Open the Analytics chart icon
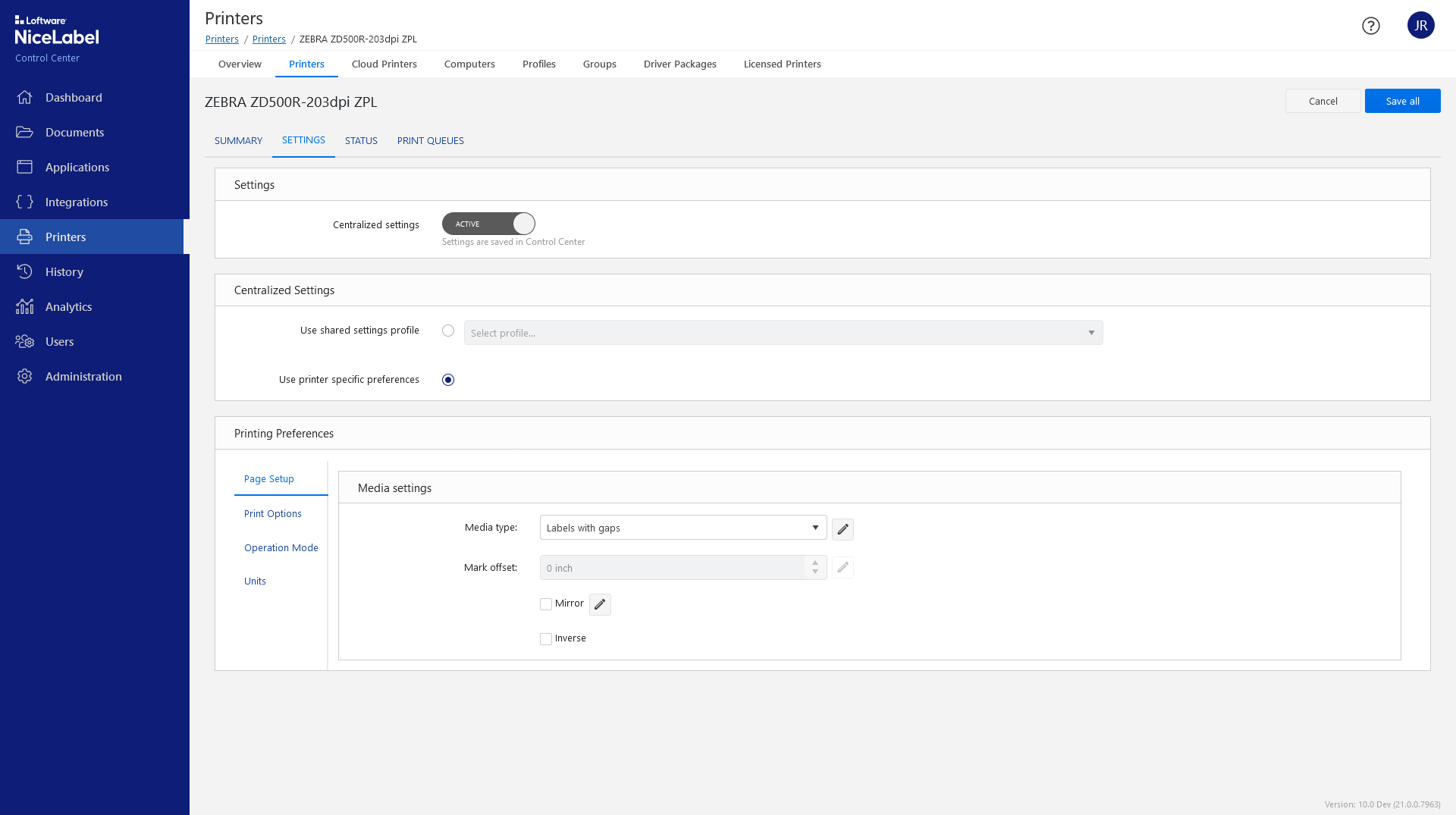The image size is (1456, 815). pos(24,306)
